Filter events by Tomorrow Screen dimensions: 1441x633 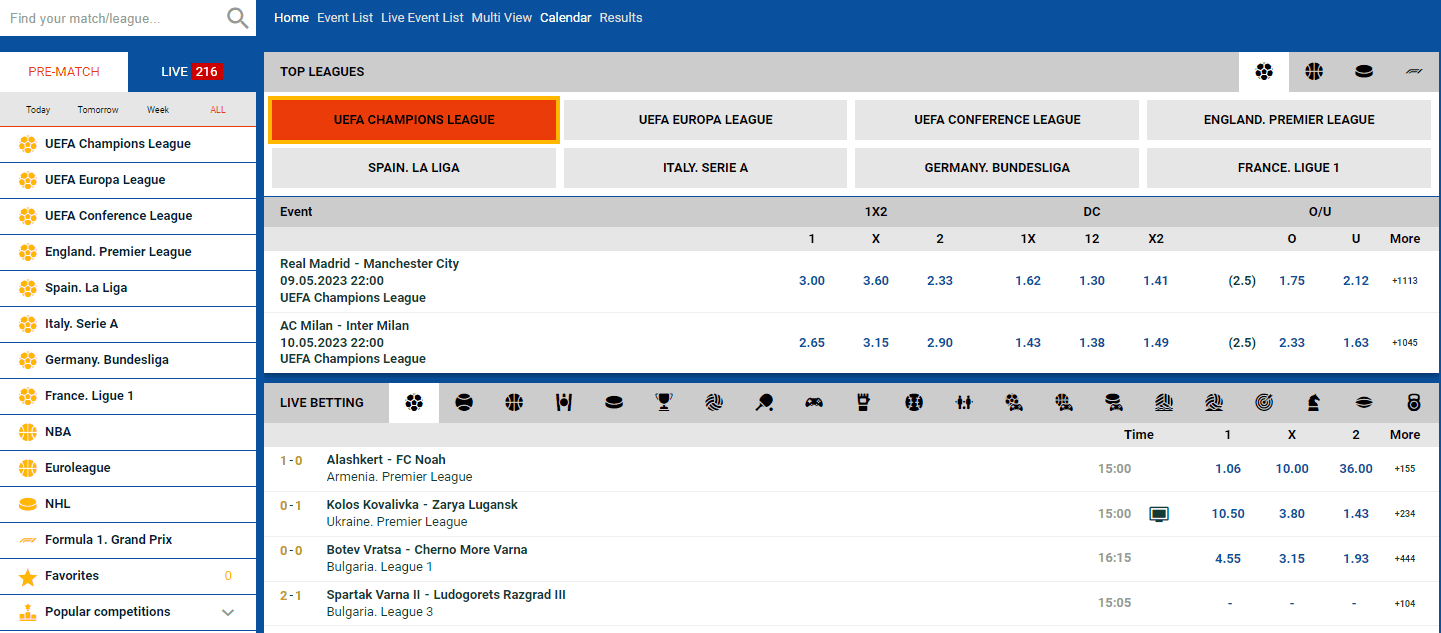98,110
